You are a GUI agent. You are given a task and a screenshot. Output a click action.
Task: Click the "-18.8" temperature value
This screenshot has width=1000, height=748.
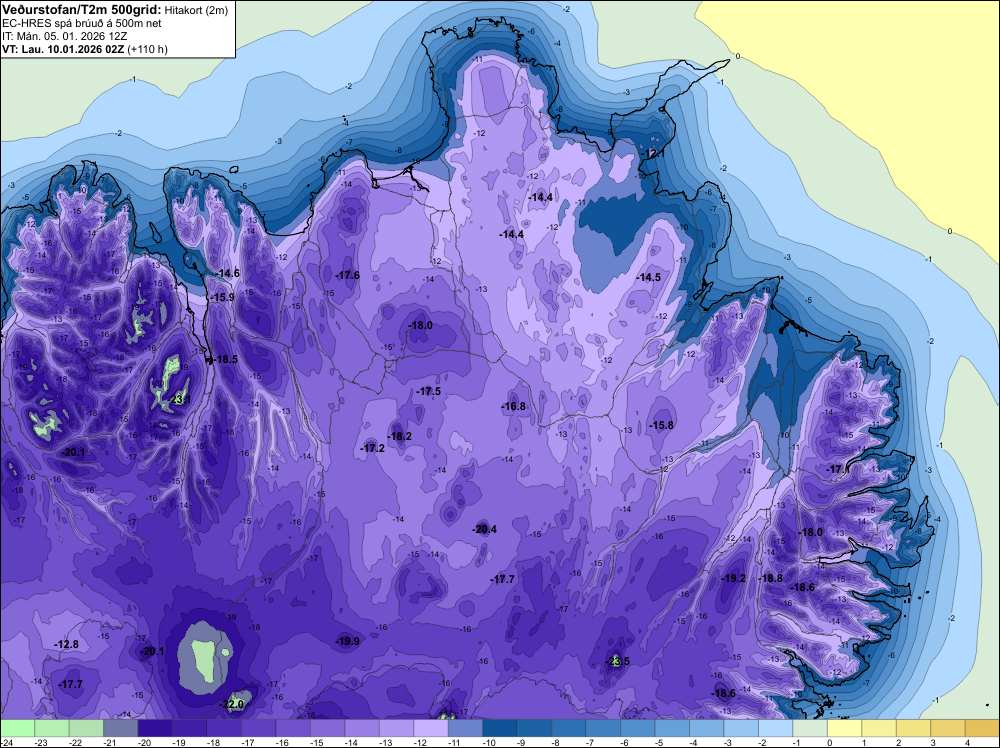point(770,578)
